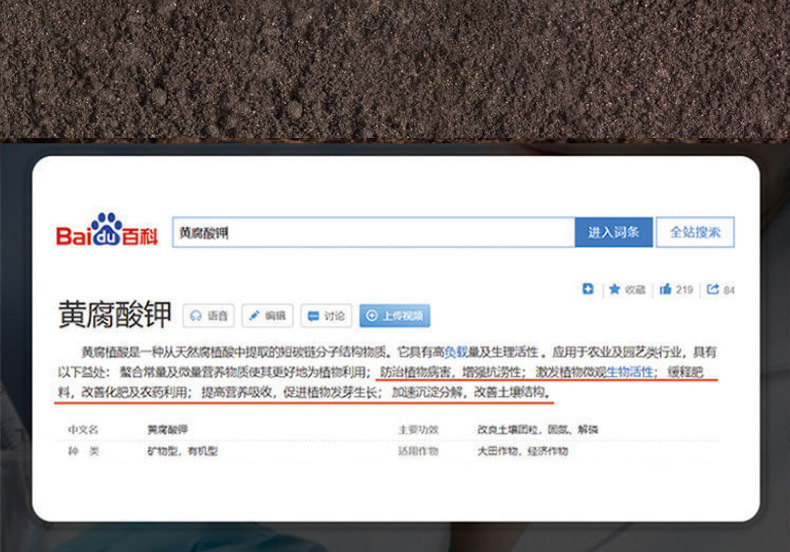The height and width of the screenshot is (552, 790).
Task: Click the 讨论 discussion chat button
Action: (x=326, y=316)
